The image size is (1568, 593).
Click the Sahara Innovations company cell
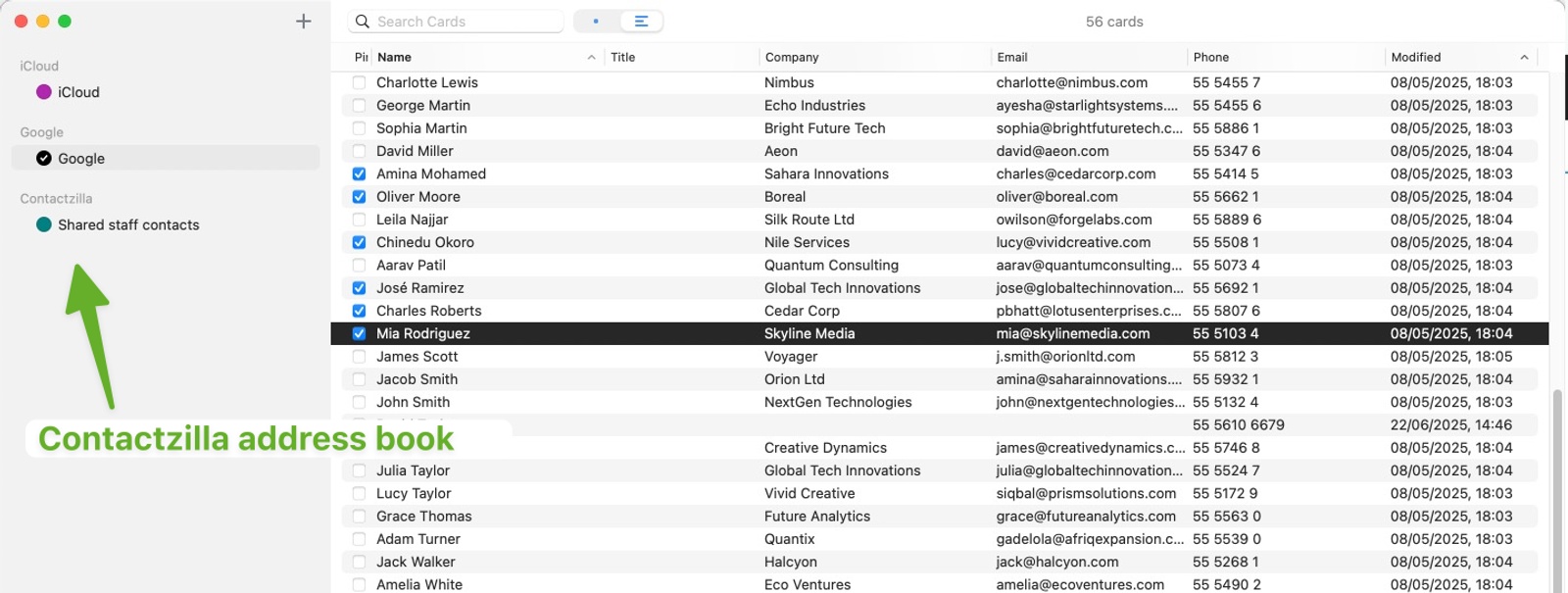pyautogui.click(x=826, y=173)
